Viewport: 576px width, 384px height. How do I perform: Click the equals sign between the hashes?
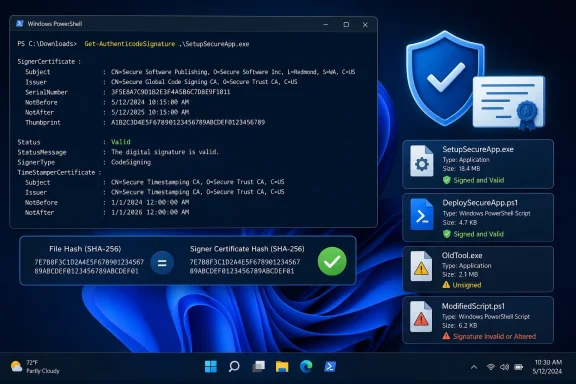(162, 263)
